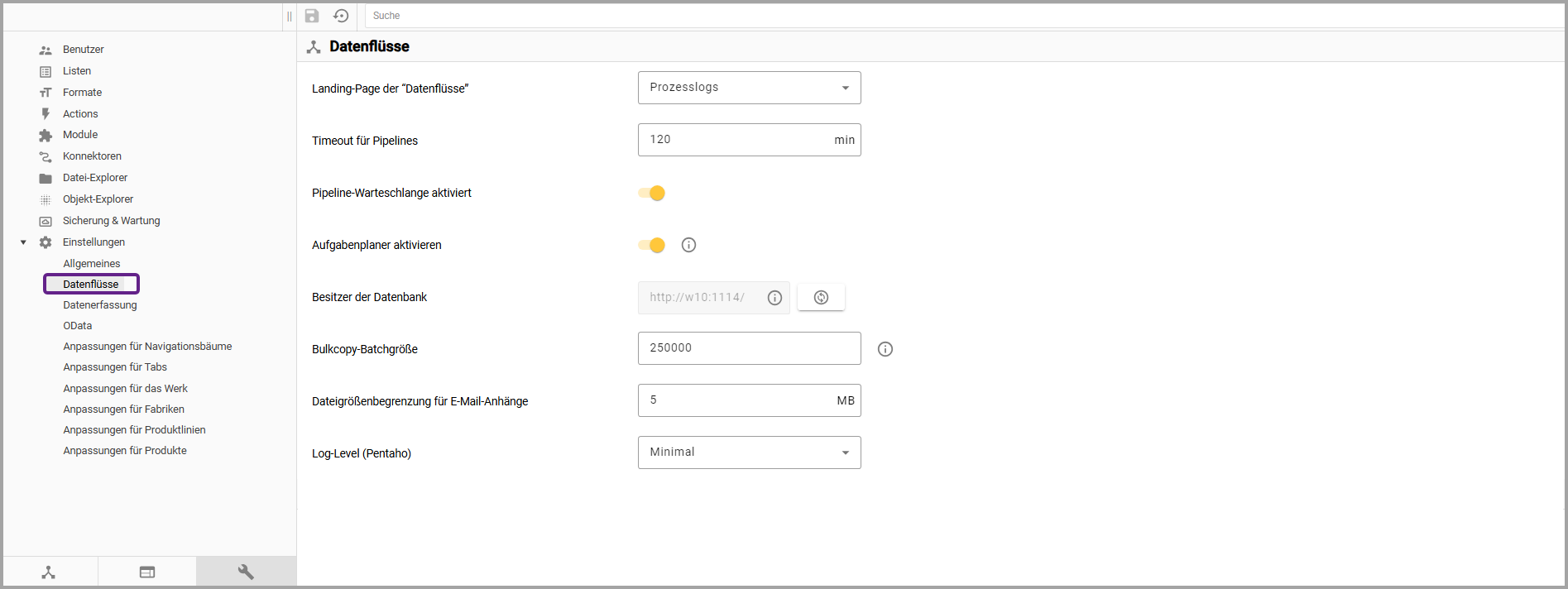The width and height of the screenshot is (1568, 589).
Task: Open the wrench settings tab at bottom
Action: click(246, 572)
